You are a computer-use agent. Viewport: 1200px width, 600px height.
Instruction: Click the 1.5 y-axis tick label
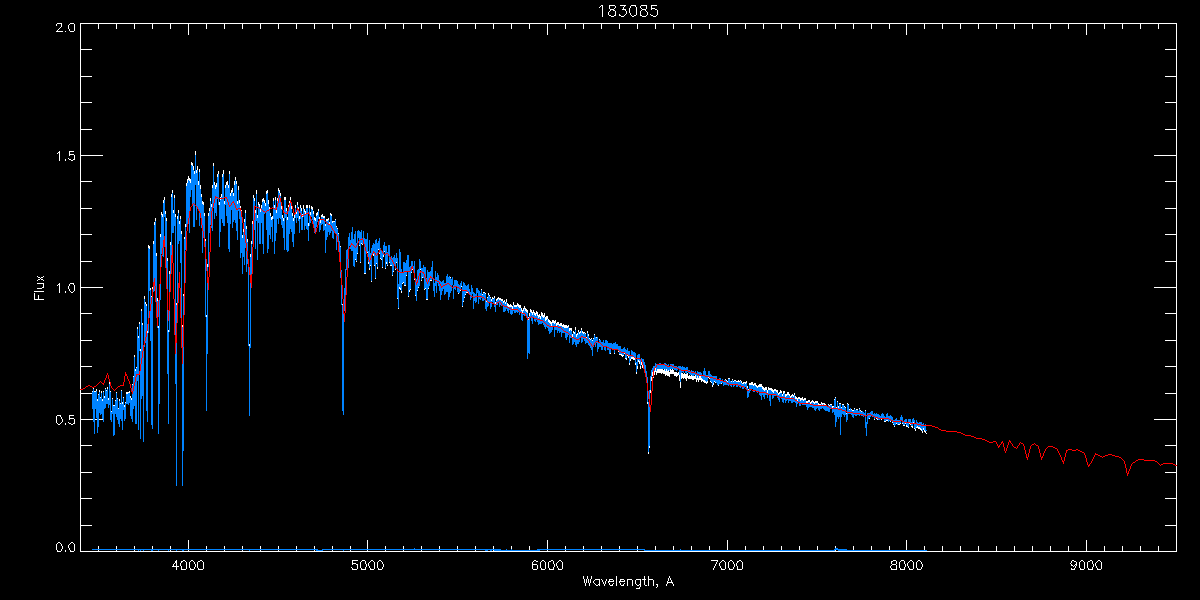tap(65, 157)
